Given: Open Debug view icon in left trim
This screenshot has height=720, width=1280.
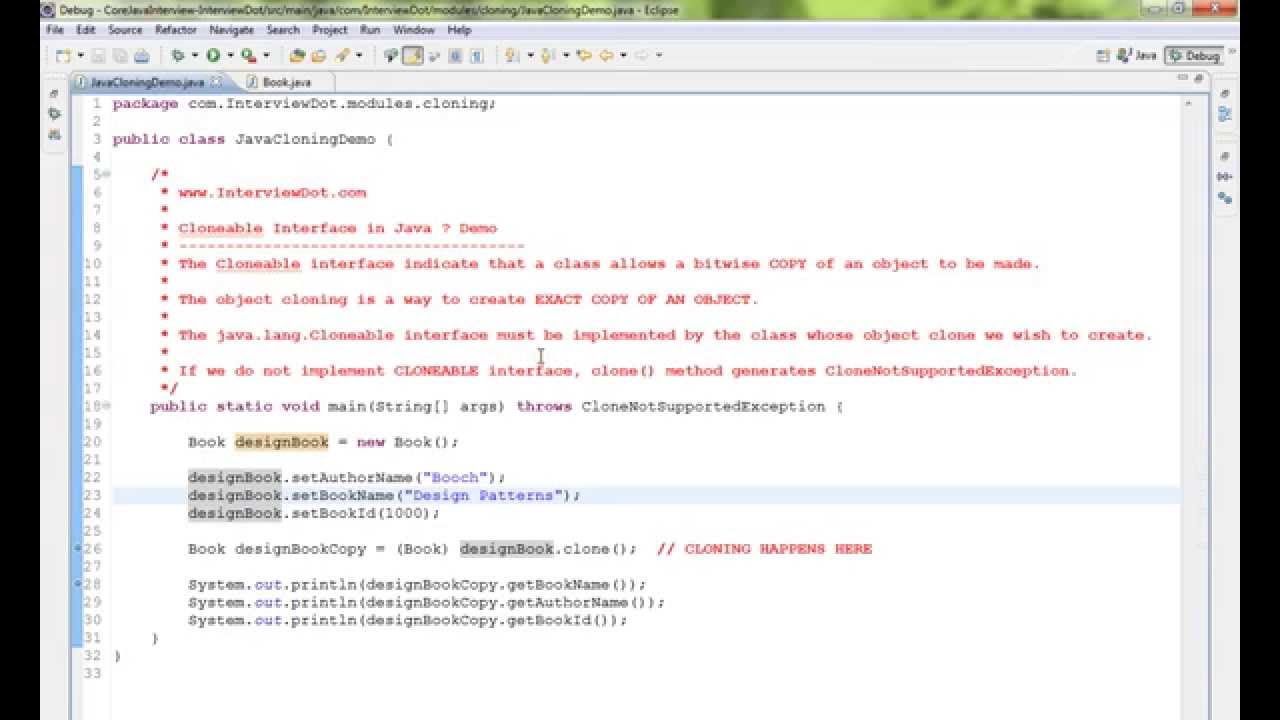Looking at the screenshot, I should point(55,114).
